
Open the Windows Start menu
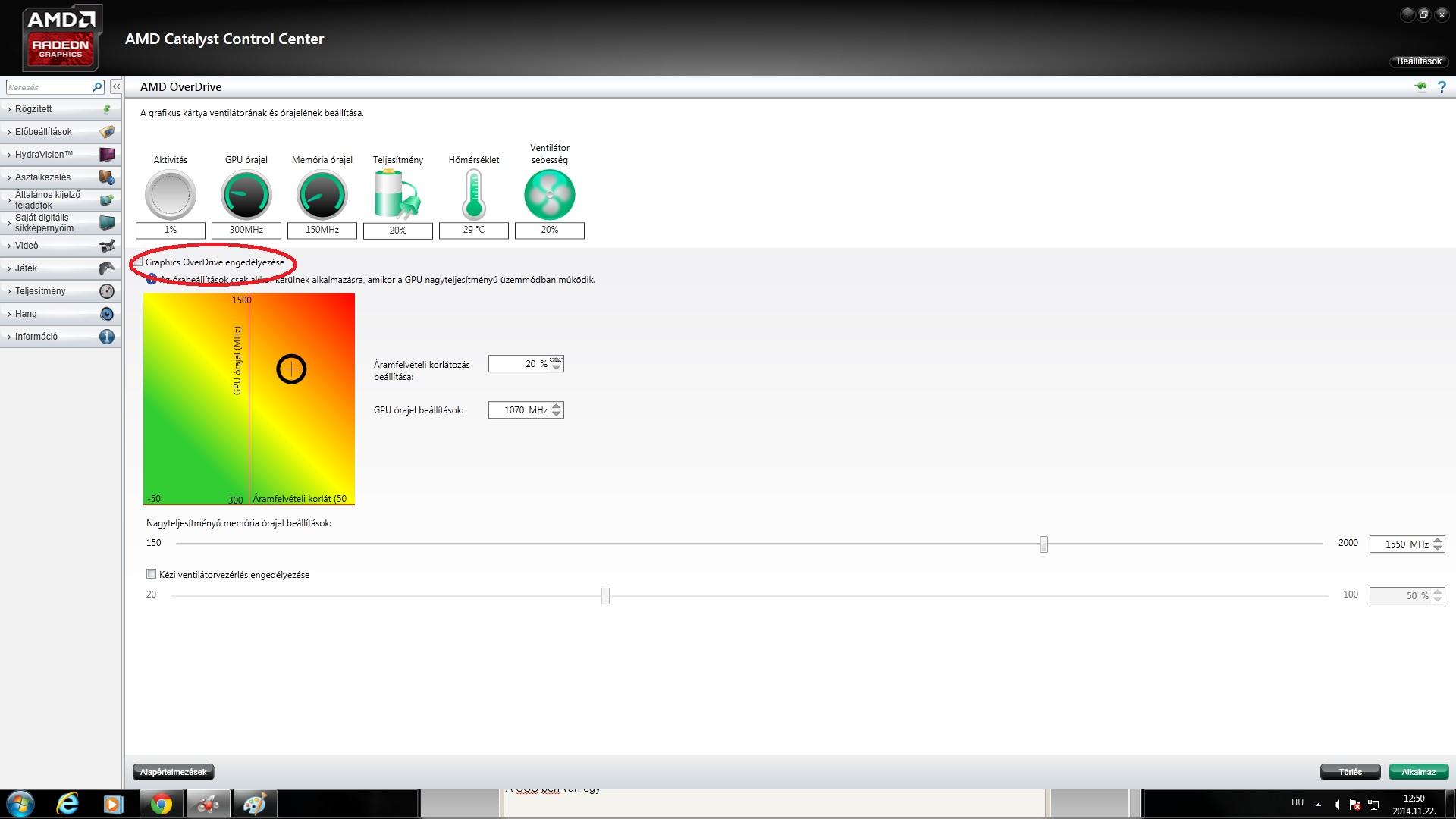(x=20, y=804)
